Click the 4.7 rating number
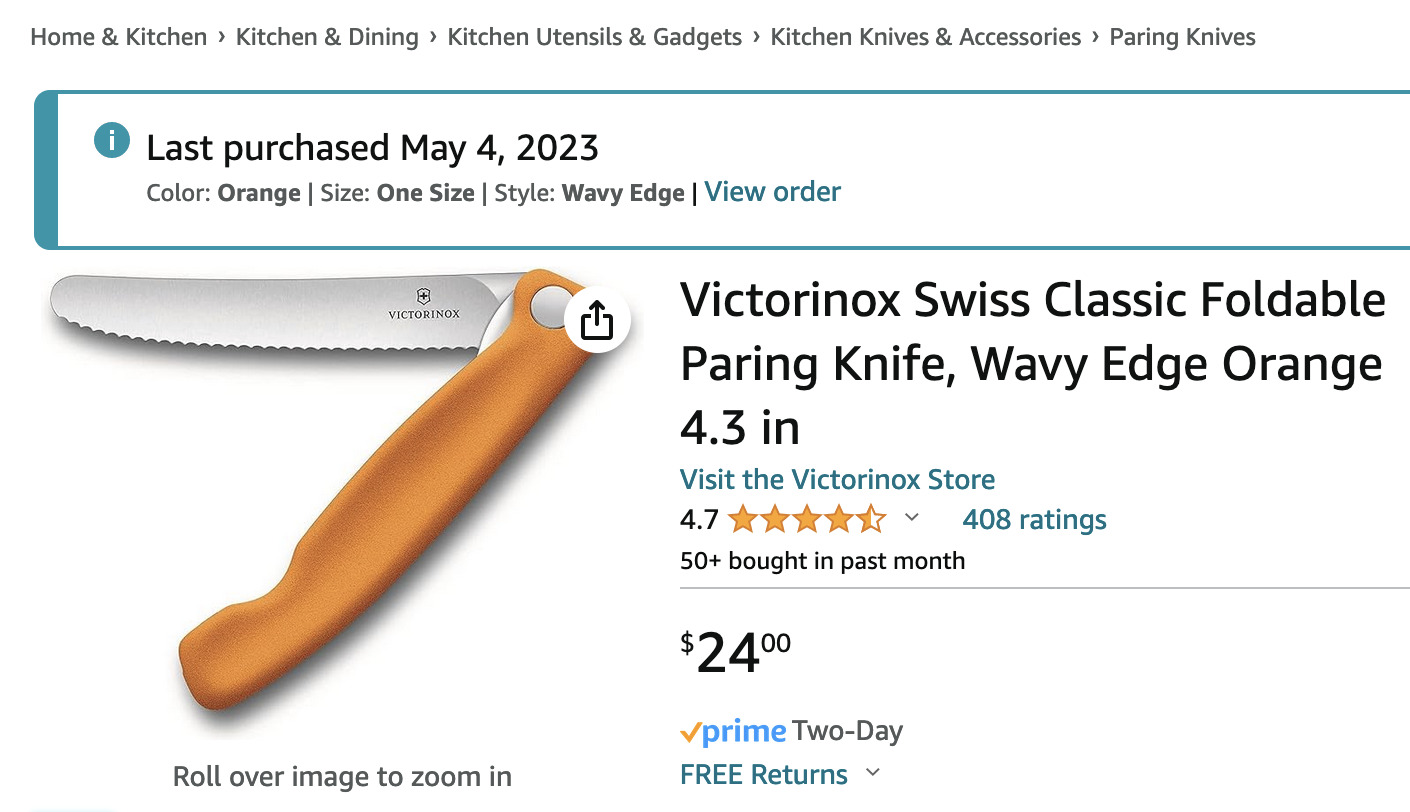 point(699,520)
